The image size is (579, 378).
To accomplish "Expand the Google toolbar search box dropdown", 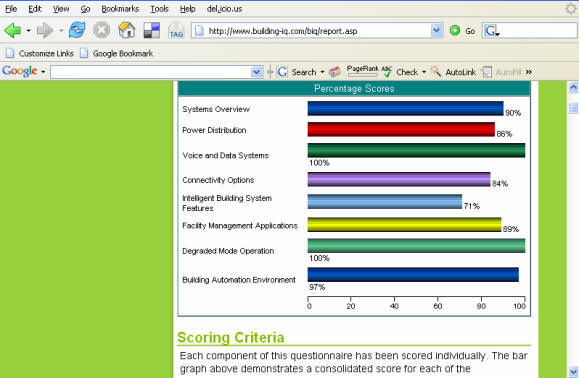I will click(x=256, y=72).
